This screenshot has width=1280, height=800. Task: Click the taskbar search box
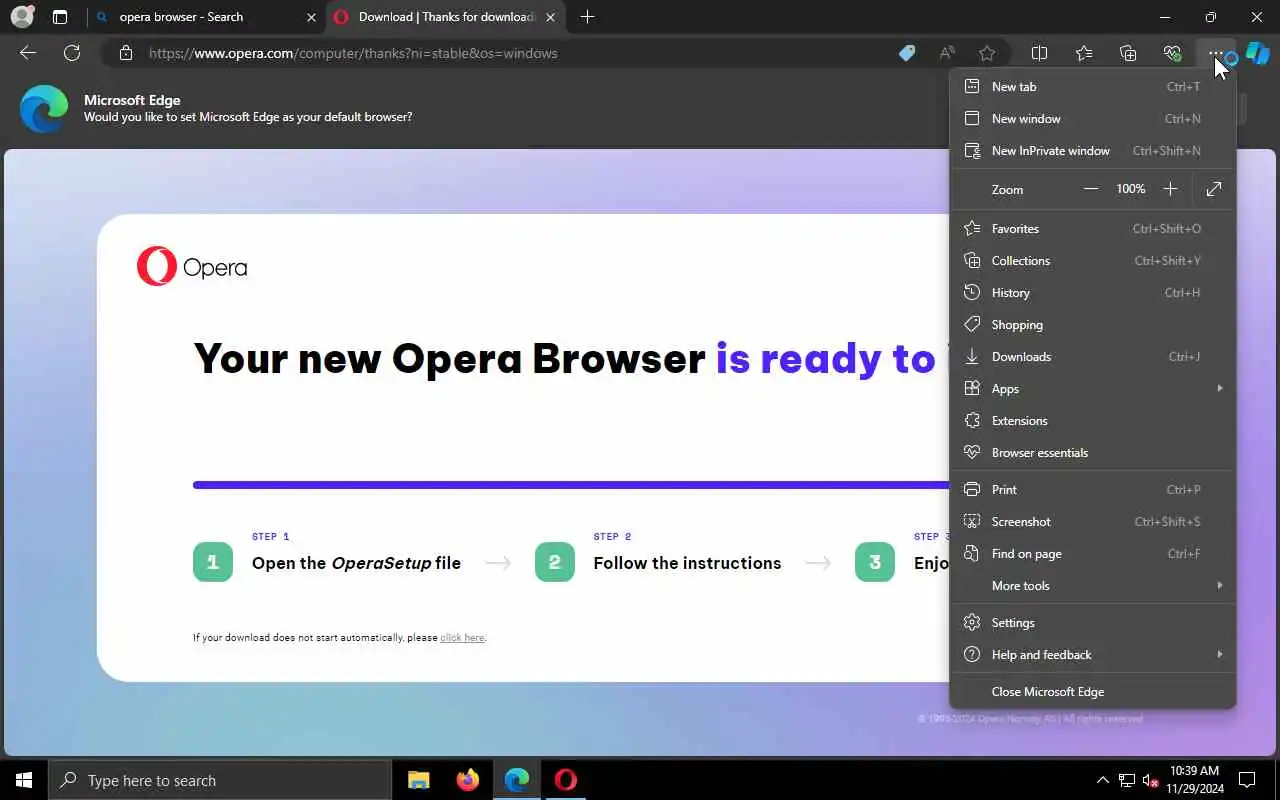tap(220, 780)
